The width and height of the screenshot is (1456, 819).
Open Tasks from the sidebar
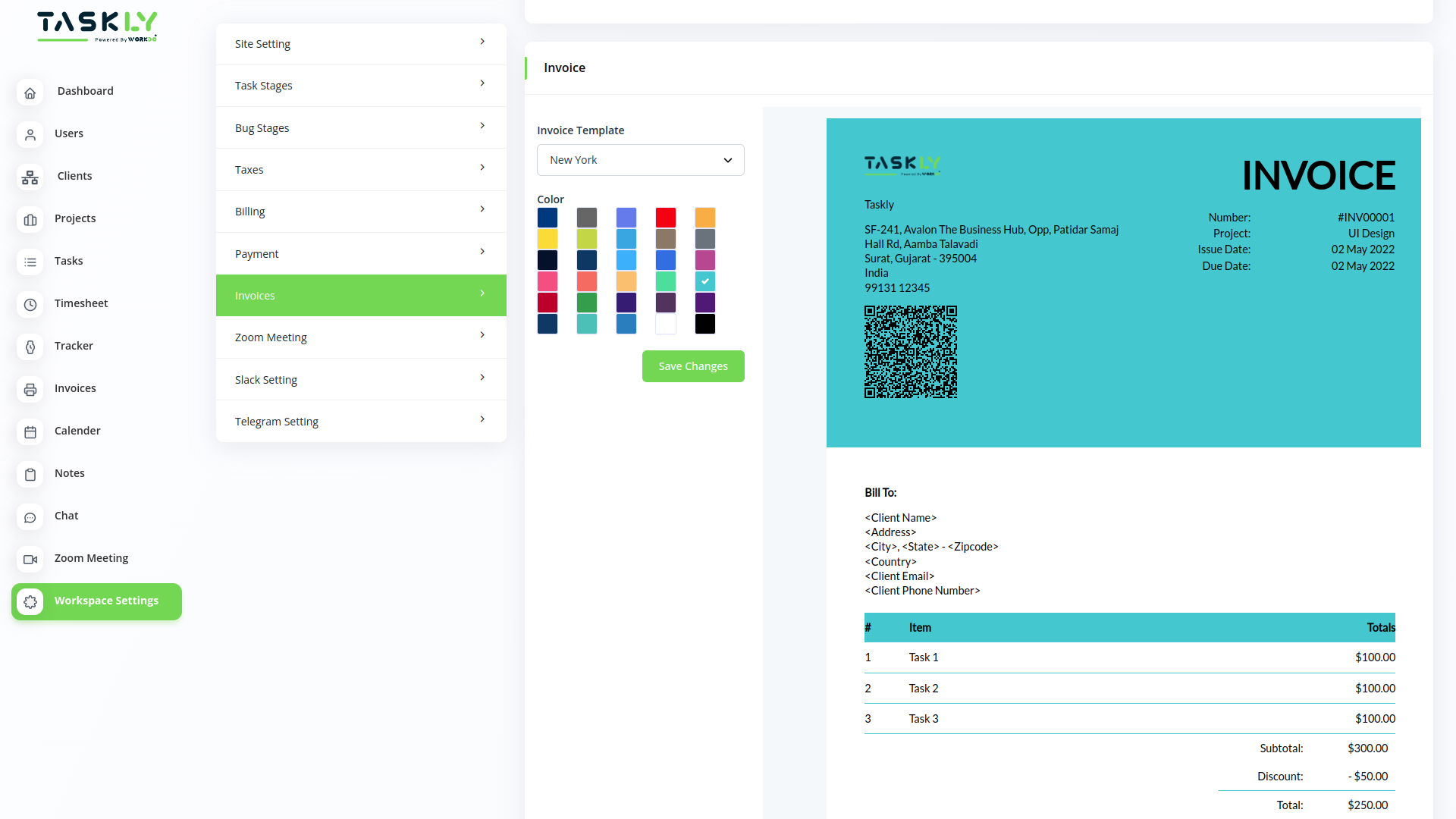click(69, 261)
